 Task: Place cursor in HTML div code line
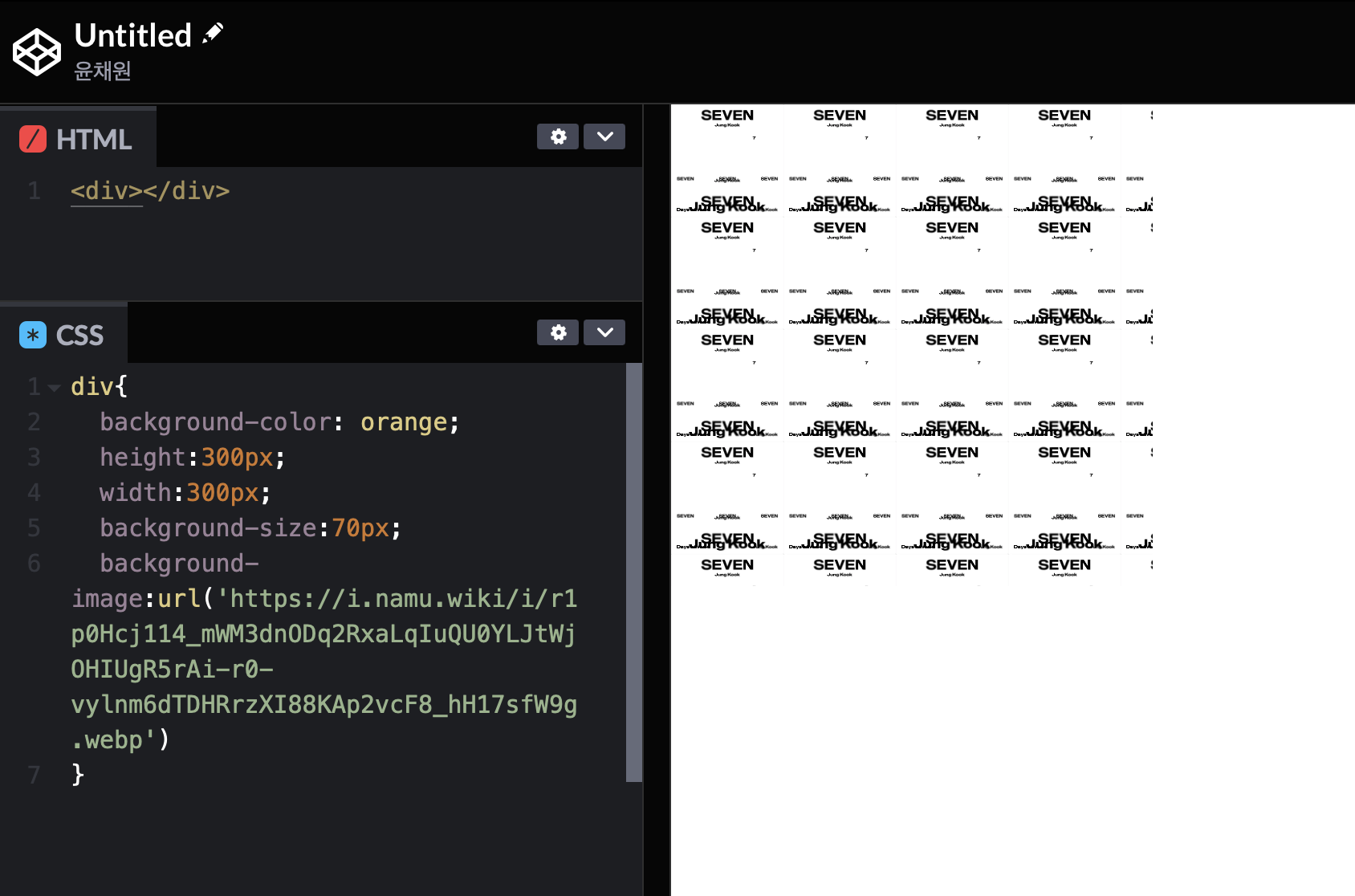pos(150,191)
